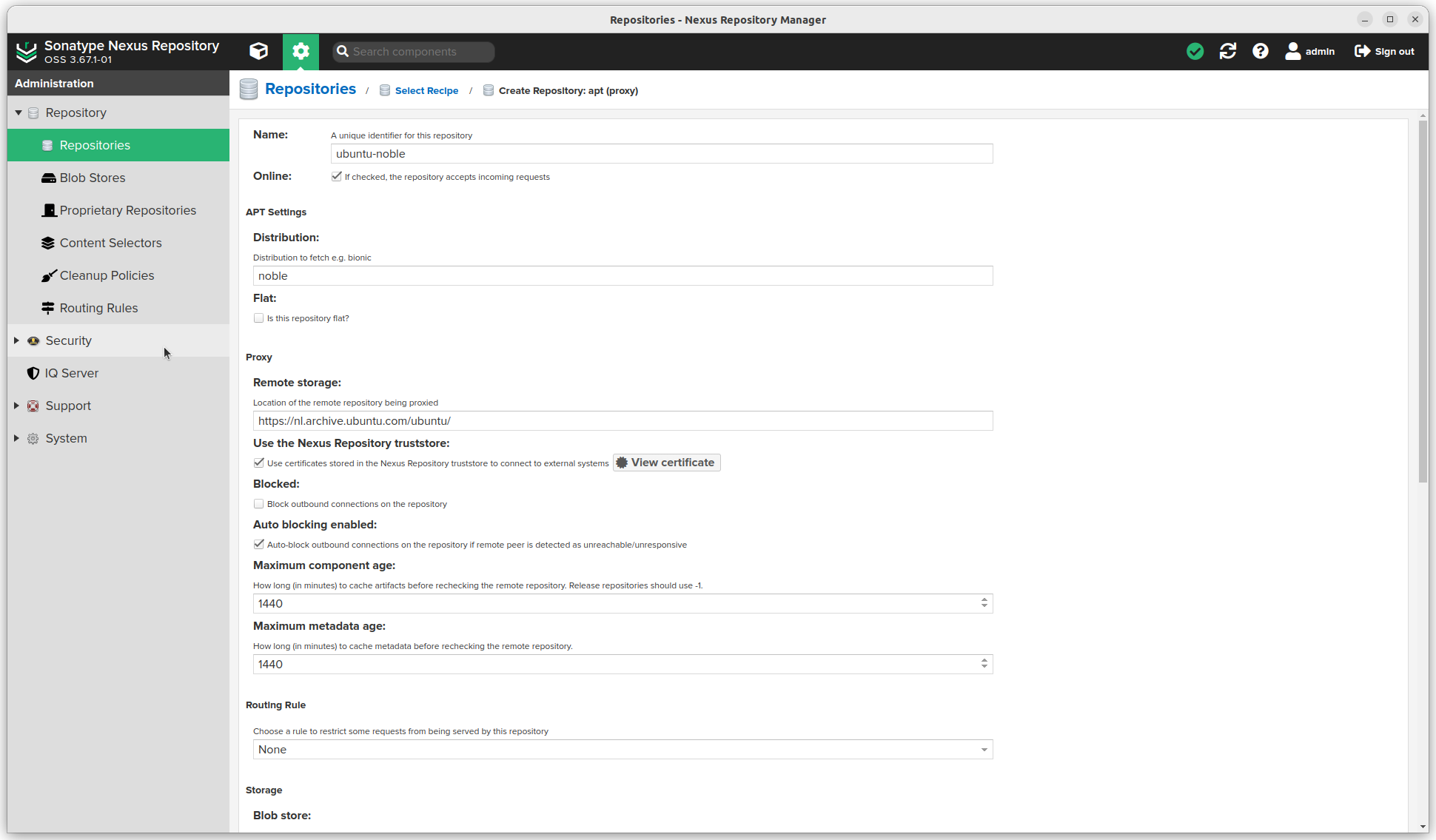Click the admin user icon
This screenshot has width=1436, height=840.
1292,51
